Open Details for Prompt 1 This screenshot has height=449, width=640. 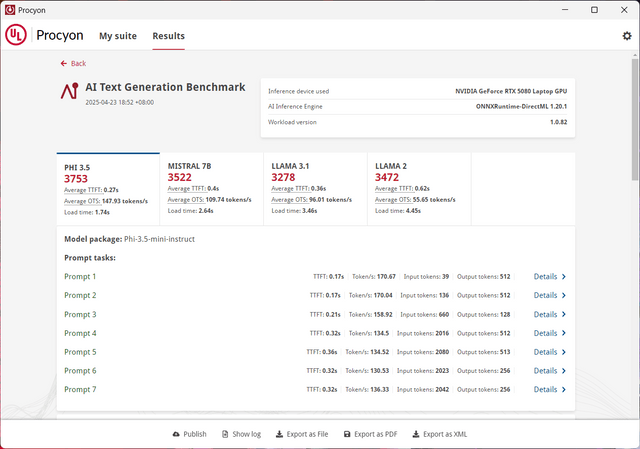549,276
